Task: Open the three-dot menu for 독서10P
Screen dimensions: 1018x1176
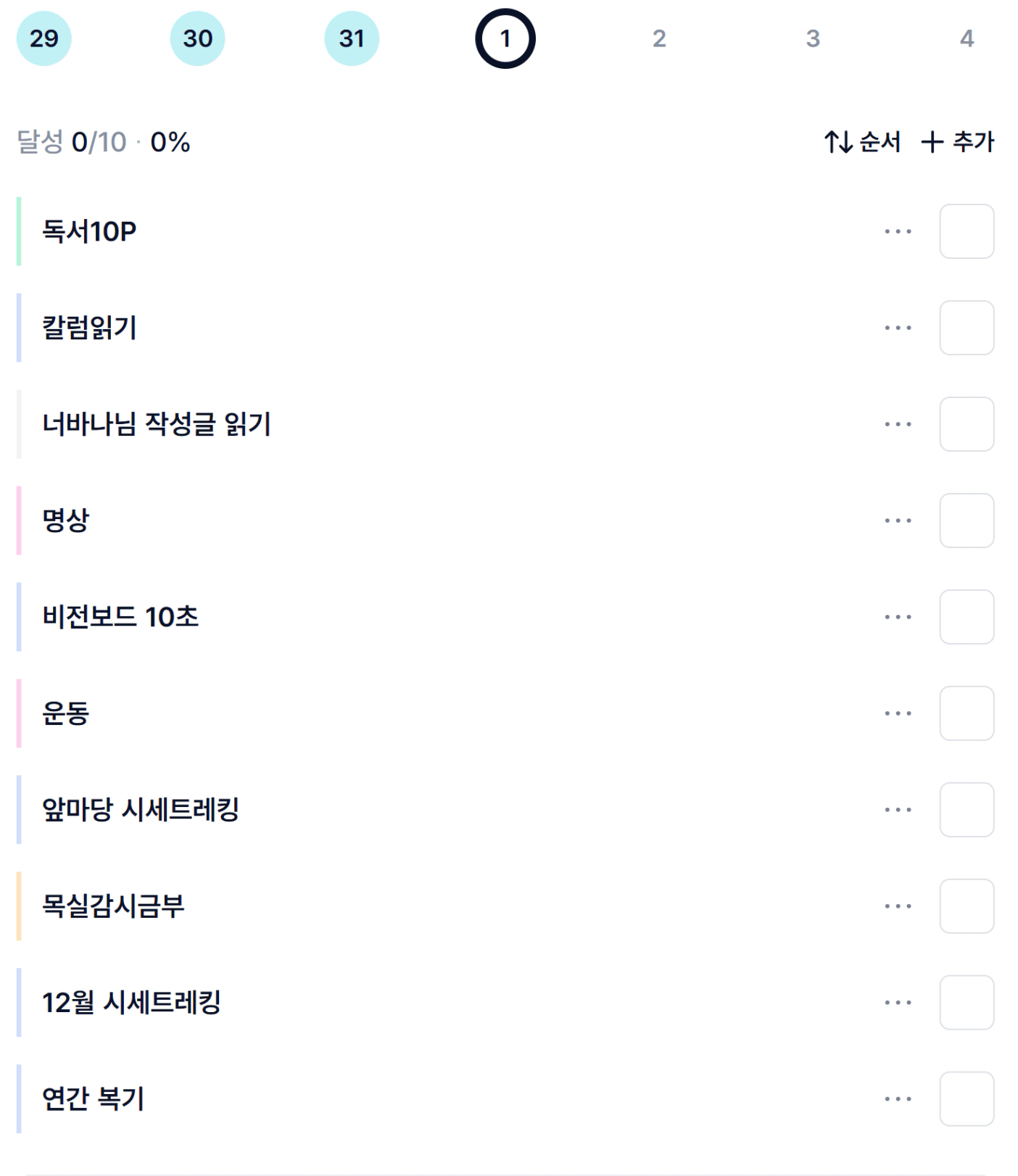Action: (x=898, y=231)
